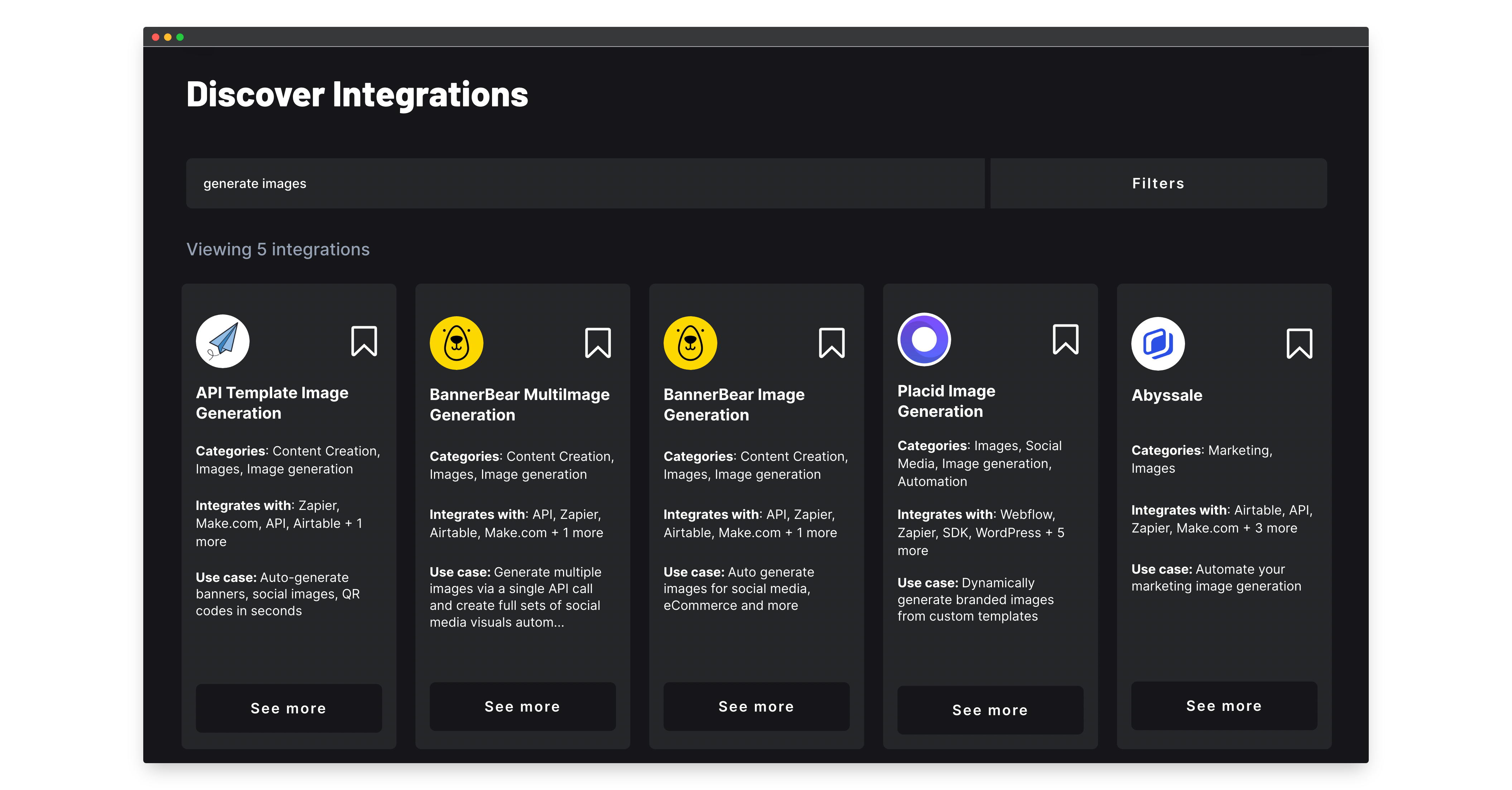Bookmark the Abyssale integration card
Image resolution: width=1512 pixels, height=790 pixels.
[1299, 343]
